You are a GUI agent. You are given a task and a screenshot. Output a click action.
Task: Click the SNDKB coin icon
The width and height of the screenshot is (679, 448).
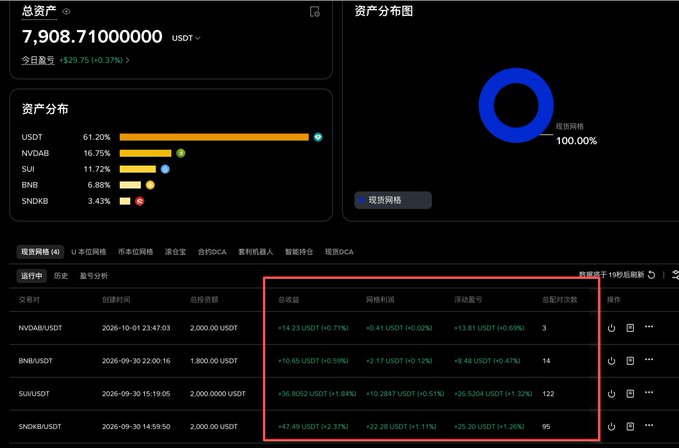(x=139, y=201)
